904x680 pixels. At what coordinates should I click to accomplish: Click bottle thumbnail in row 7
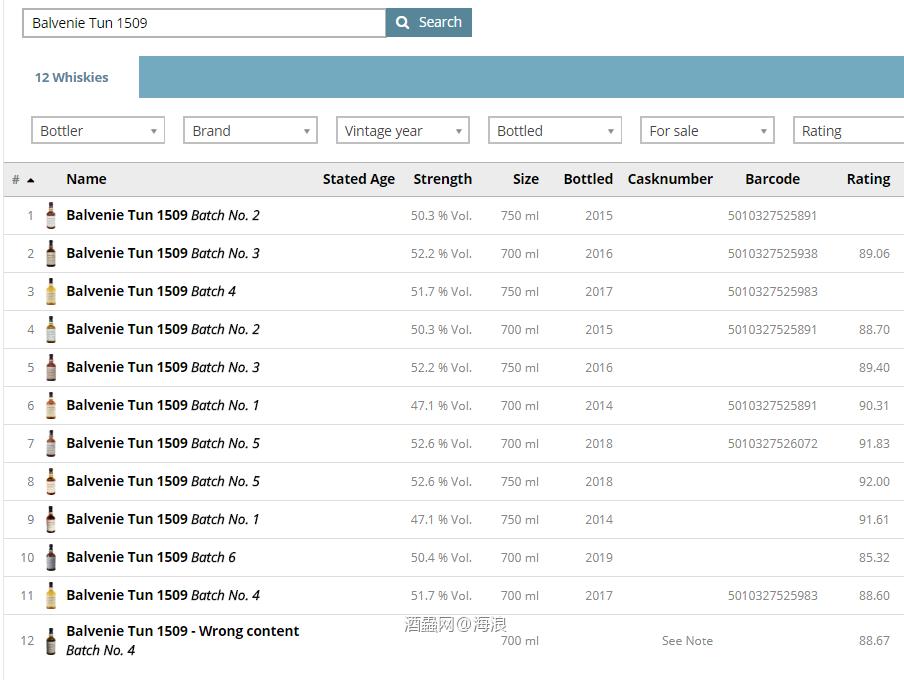(x=51, y=444)
